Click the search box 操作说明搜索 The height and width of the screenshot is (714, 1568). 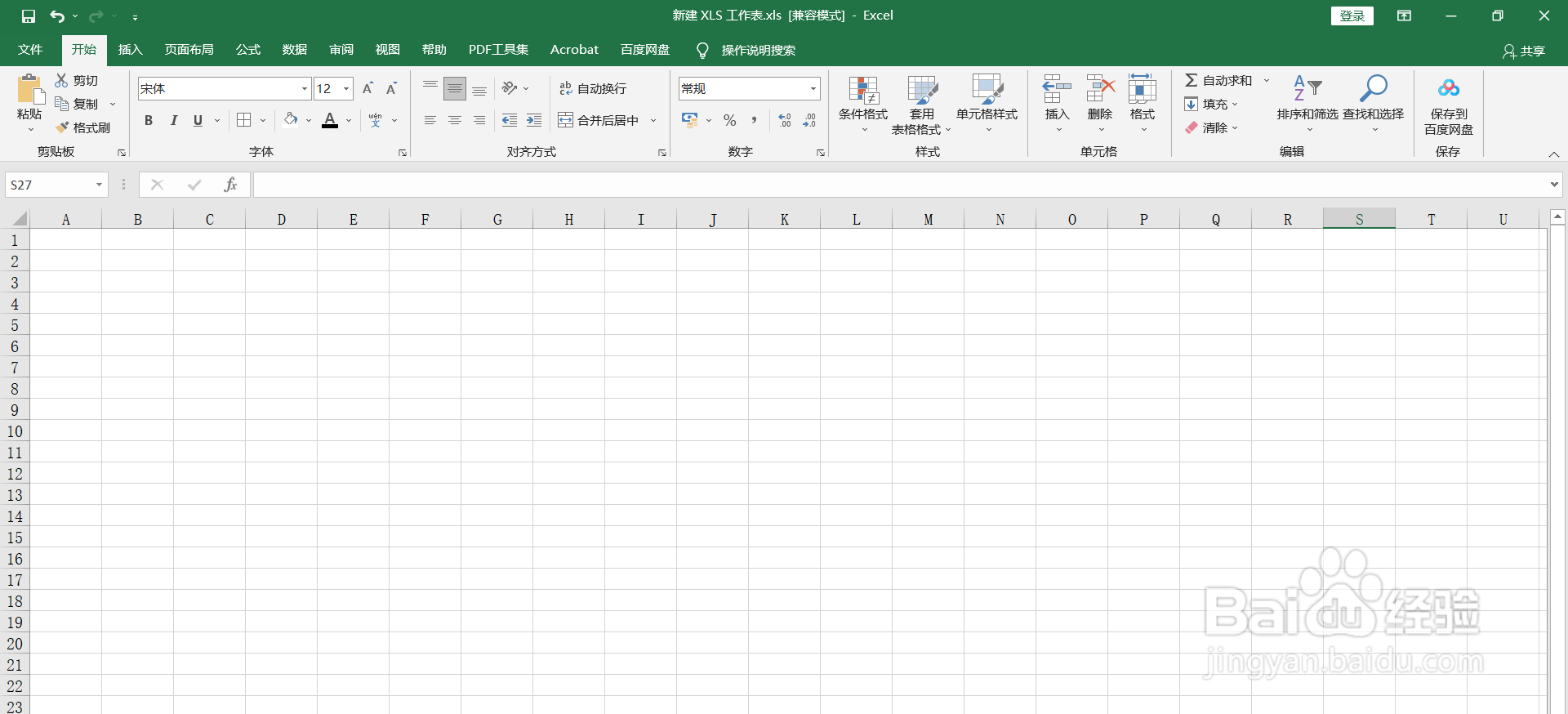point(758,51)
